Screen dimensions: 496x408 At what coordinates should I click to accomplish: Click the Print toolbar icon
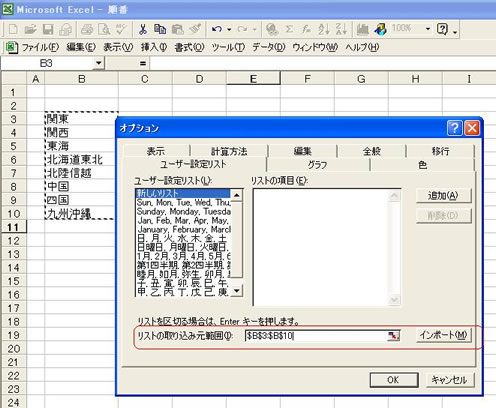pos(87,30)
